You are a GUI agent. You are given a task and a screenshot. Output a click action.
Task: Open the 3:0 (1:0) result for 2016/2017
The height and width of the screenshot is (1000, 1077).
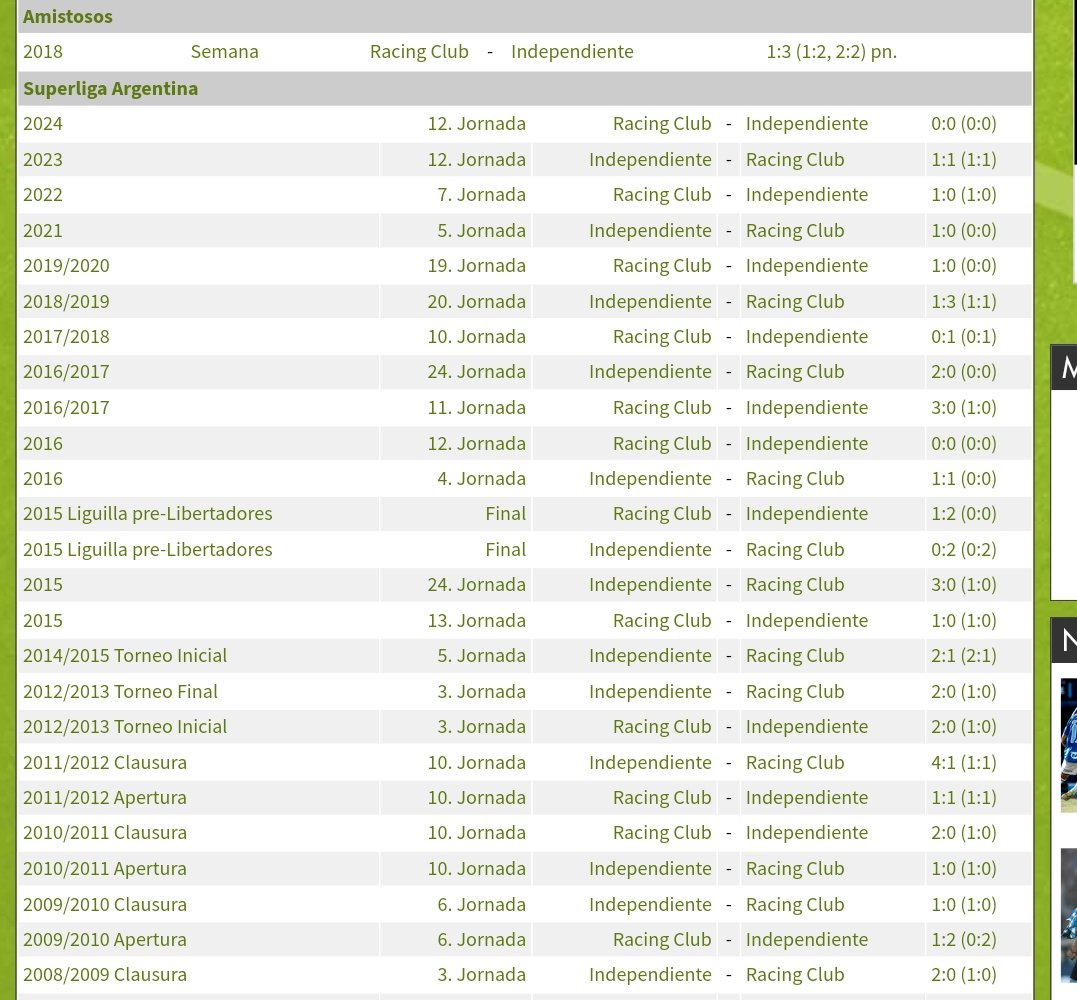pos(964,407)
